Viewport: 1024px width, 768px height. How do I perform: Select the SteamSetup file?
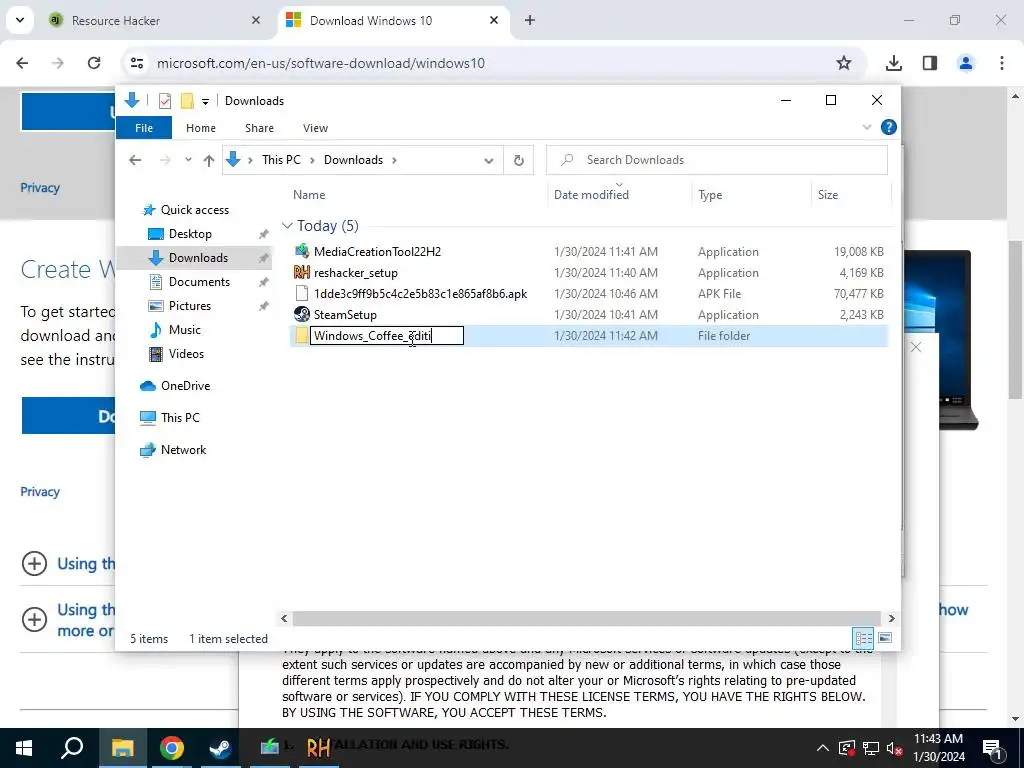(345, 315)
